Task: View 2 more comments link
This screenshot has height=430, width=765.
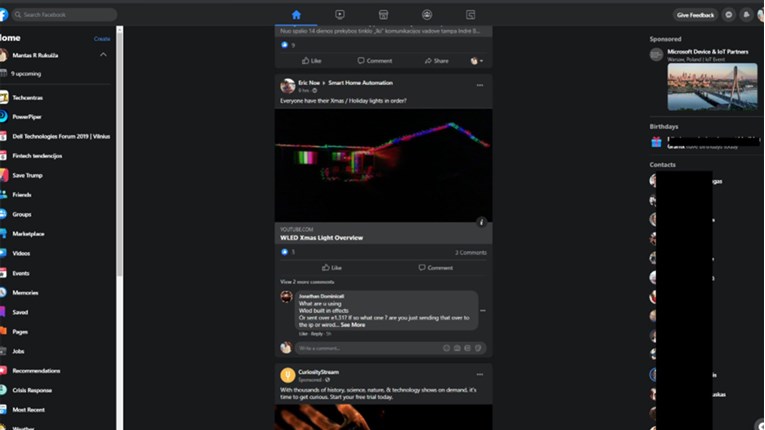Action: point(307,282)
